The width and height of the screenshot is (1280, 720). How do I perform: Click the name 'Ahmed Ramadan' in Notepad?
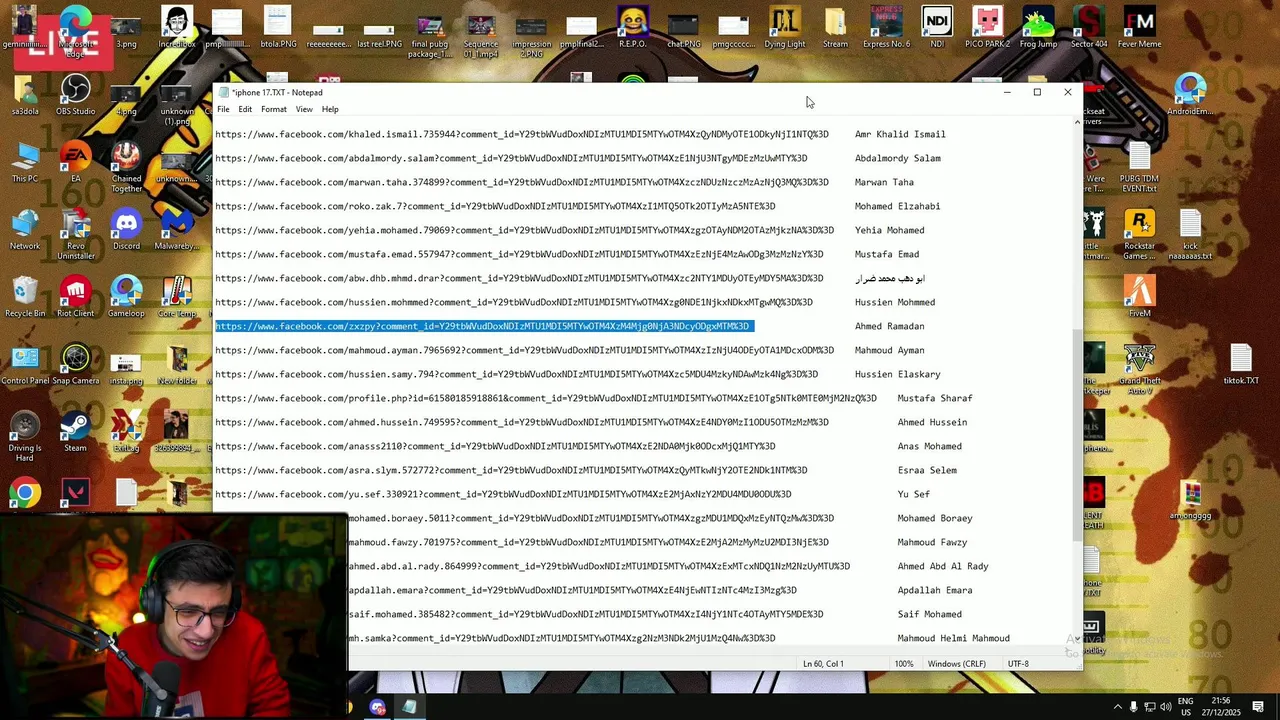[x=889, y=326]
